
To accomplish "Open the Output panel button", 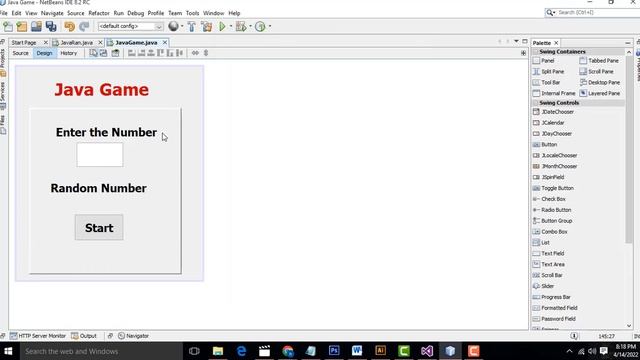I will [84, 336].
